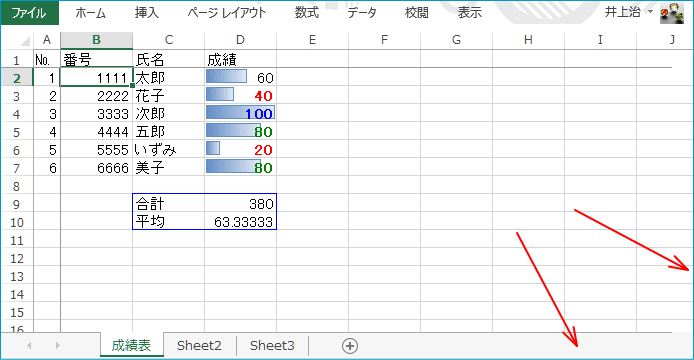
Task: Add a new sheet with plus button
Action: (x=350, y=346)
